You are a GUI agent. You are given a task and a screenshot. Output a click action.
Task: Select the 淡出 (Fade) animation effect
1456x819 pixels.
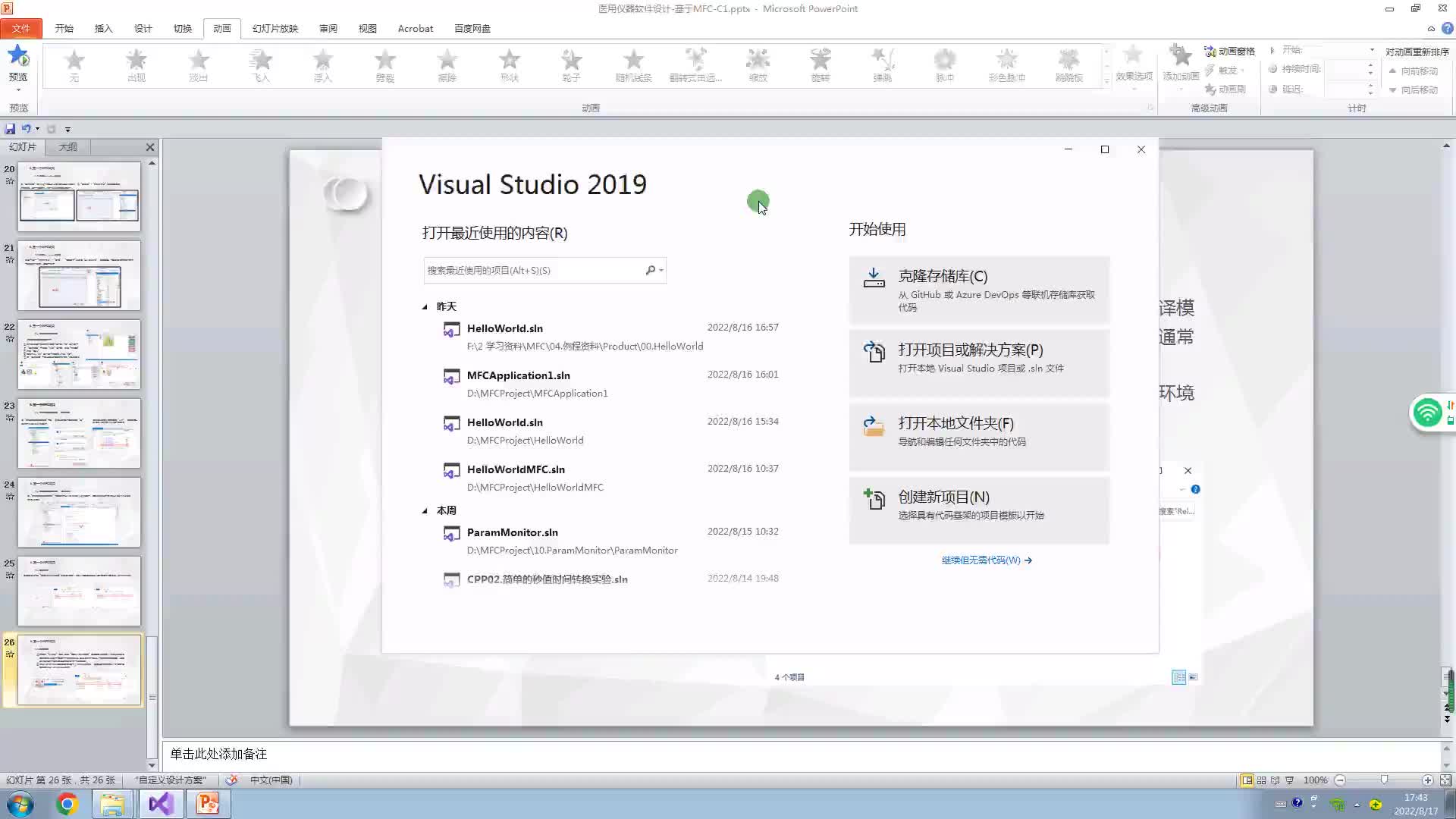point(199,65)
